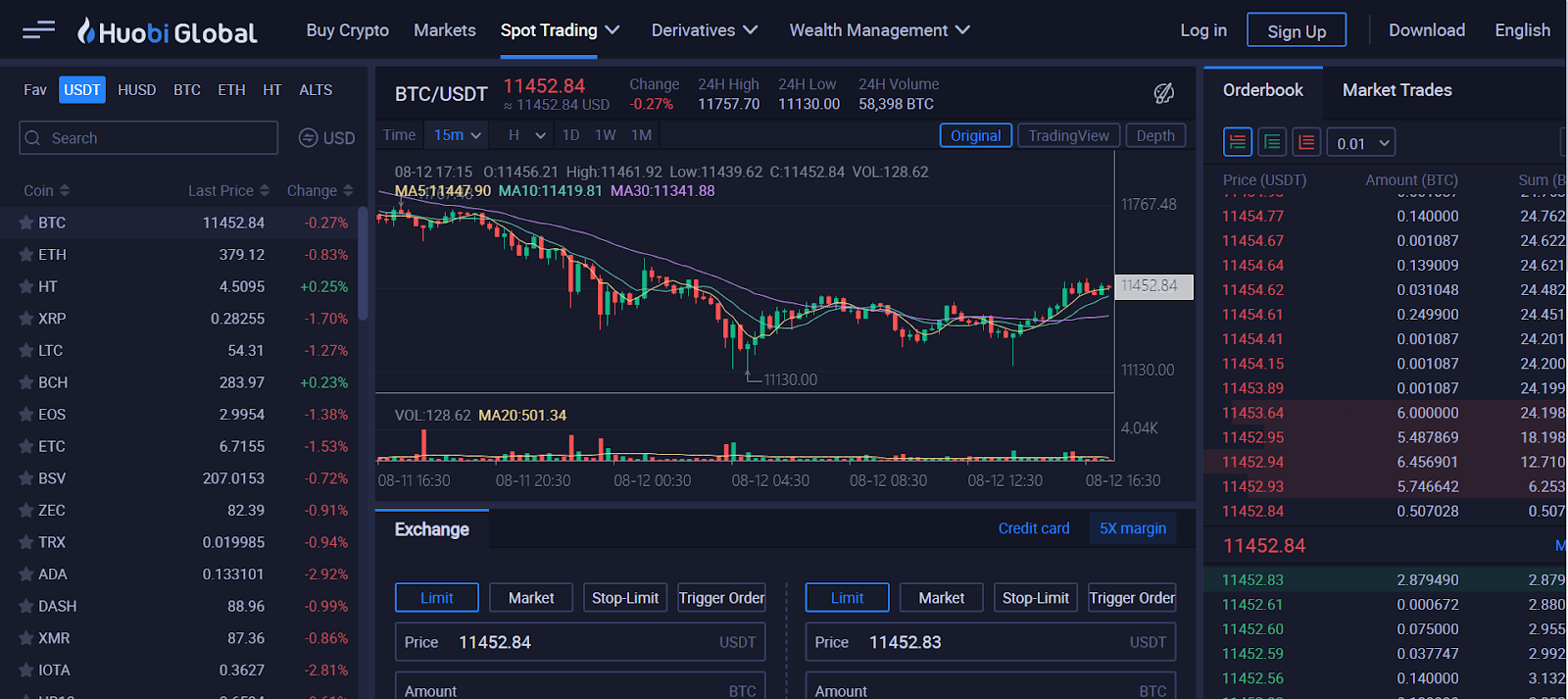
Task: Favorite ADA with its star icon
Action: coord(26,574)
